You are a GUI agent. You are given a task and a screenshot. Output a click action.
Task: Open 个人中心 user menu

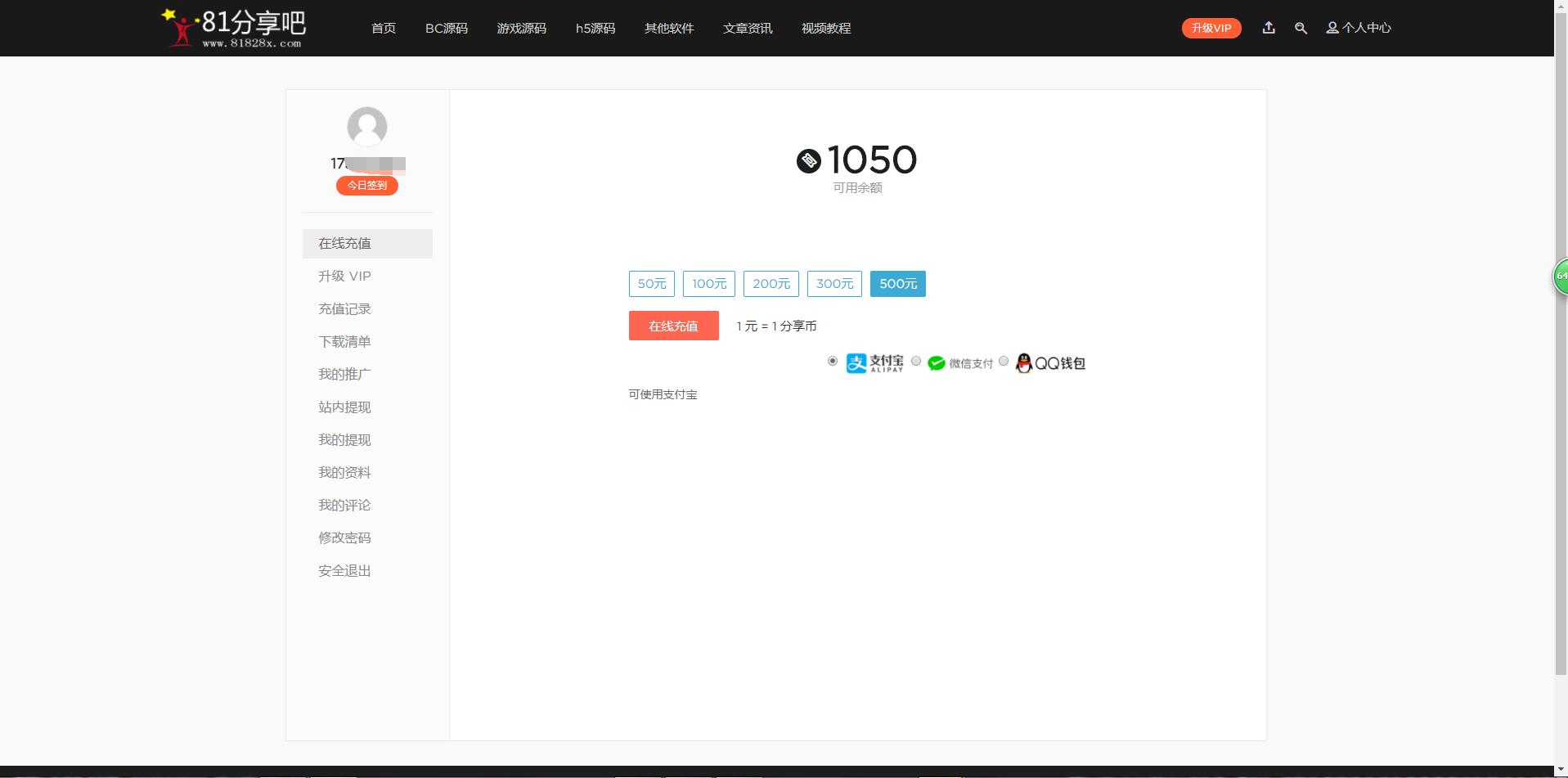[1359, 28]
